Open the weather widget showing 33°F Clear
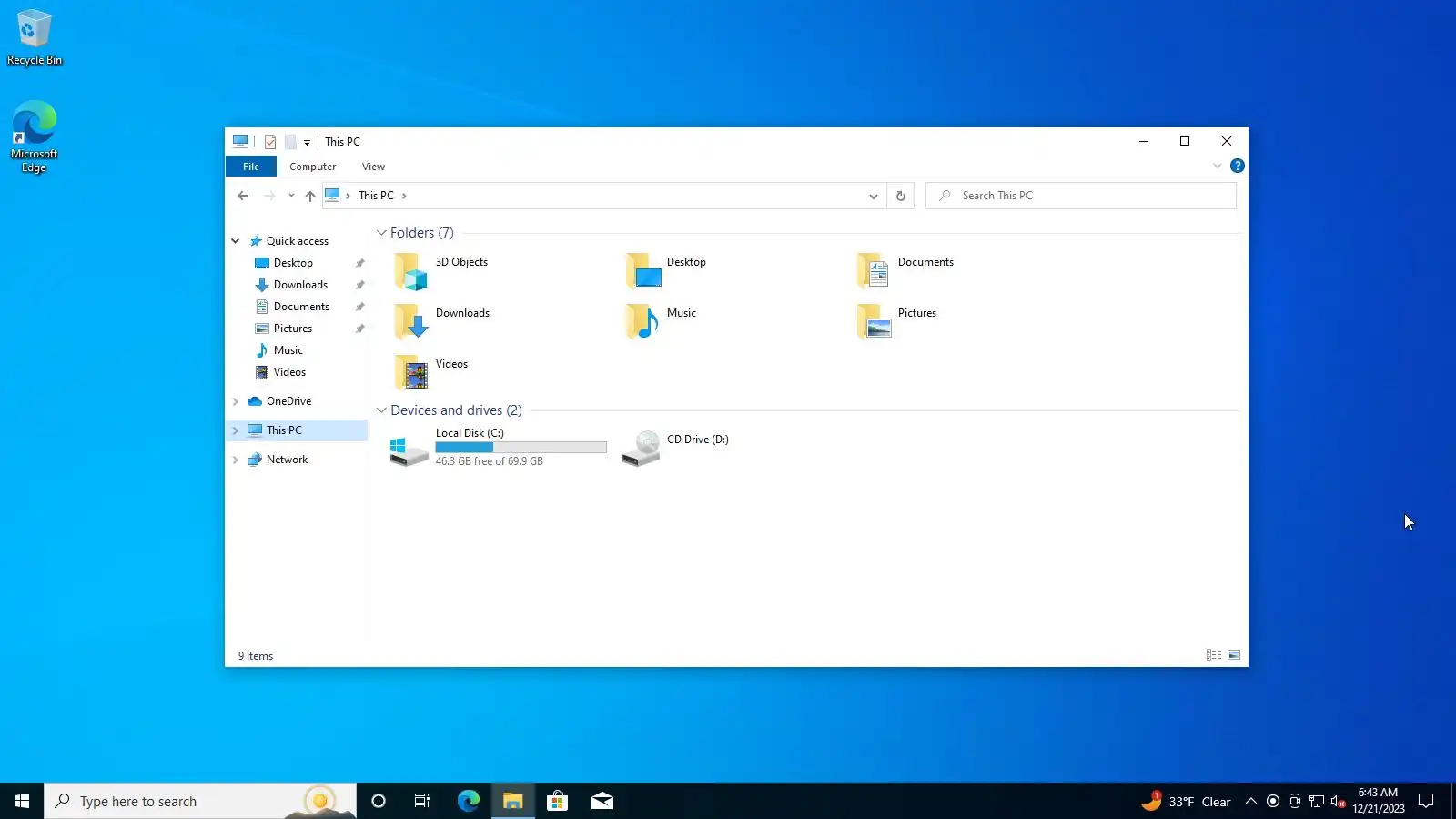 click(1187, 802)
